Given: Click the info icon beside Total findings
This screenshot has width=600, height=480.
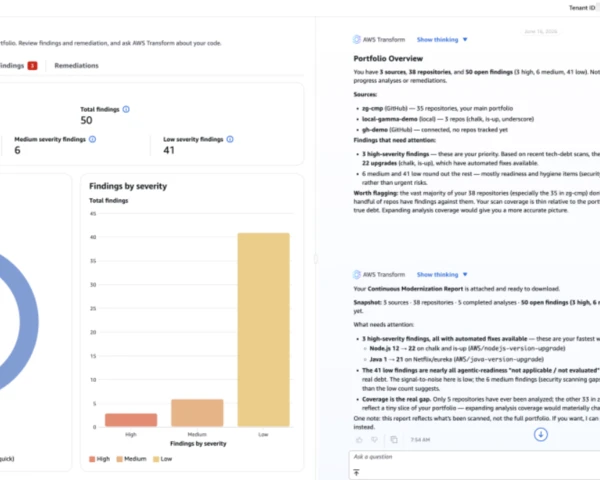Looking at the screenshot, I should [126, 109].
